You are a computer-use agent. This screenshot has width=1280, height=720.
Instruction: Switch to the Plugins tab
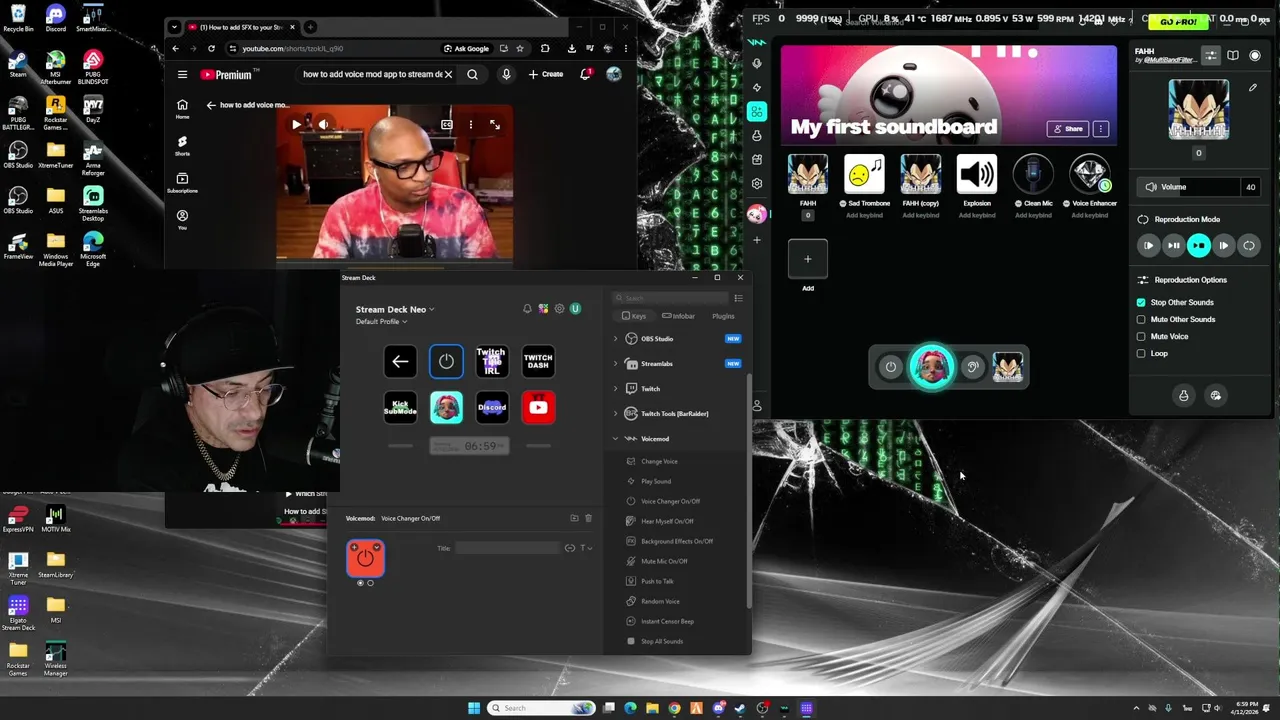[723, 316]
